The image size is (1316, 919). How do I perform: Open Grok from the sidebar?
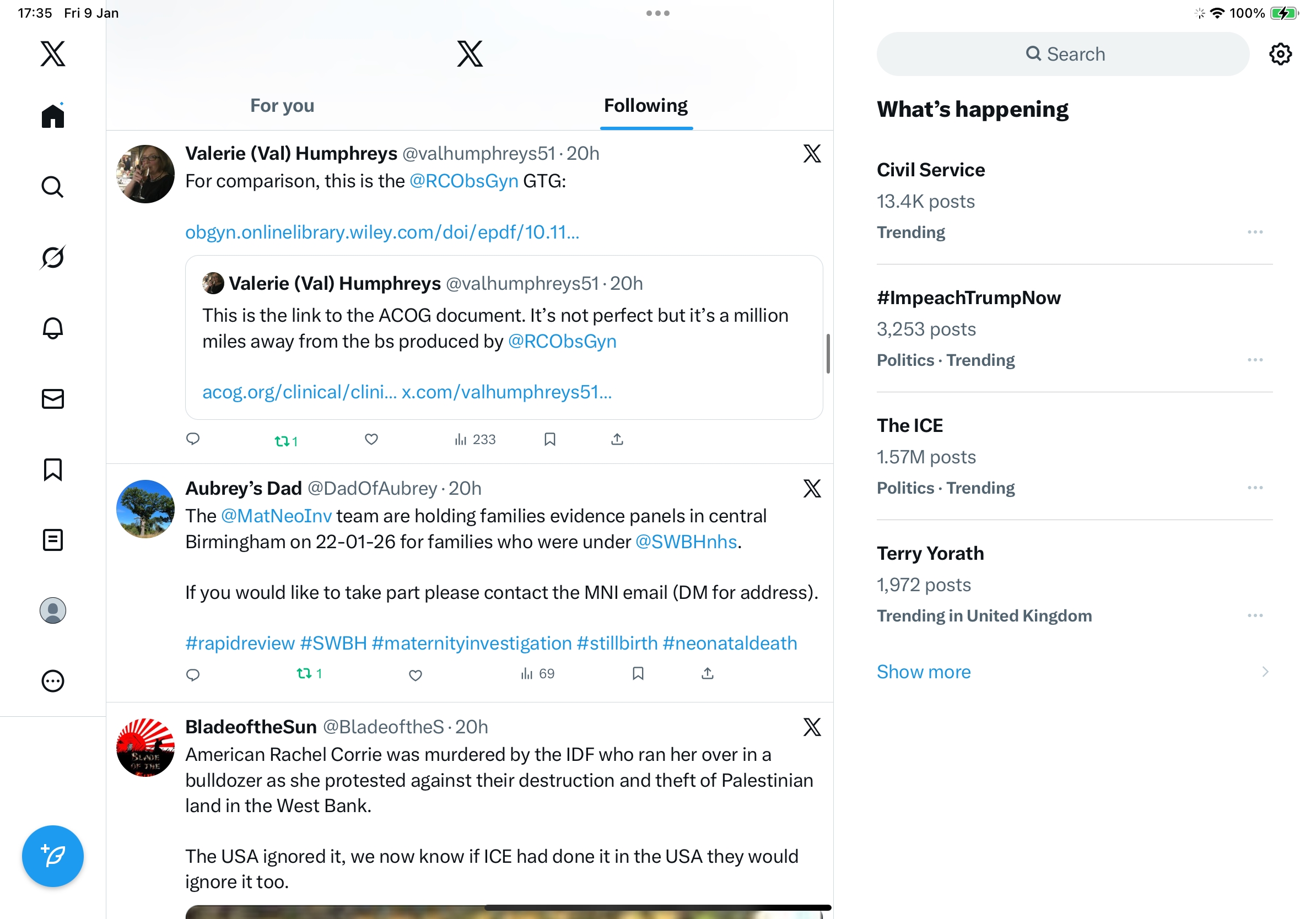point(53,257)
